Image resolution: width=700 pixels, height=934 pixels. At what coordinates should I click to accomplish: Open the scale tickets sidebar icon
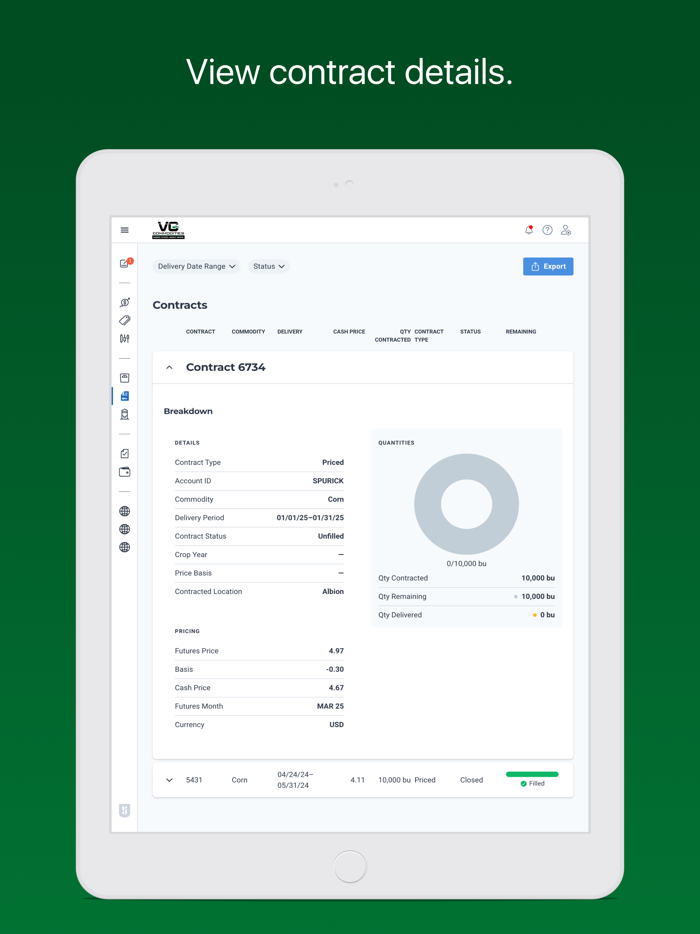[125, 378]
